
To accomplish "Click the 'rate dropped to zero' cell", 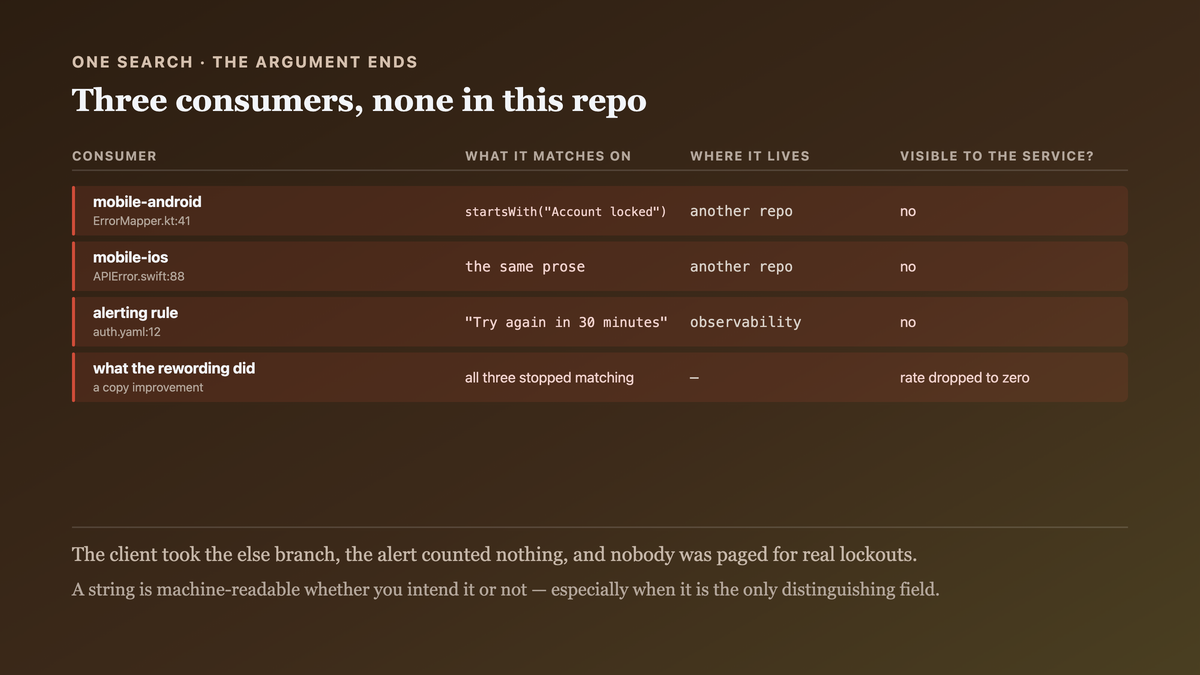I will tap(965, 378).
